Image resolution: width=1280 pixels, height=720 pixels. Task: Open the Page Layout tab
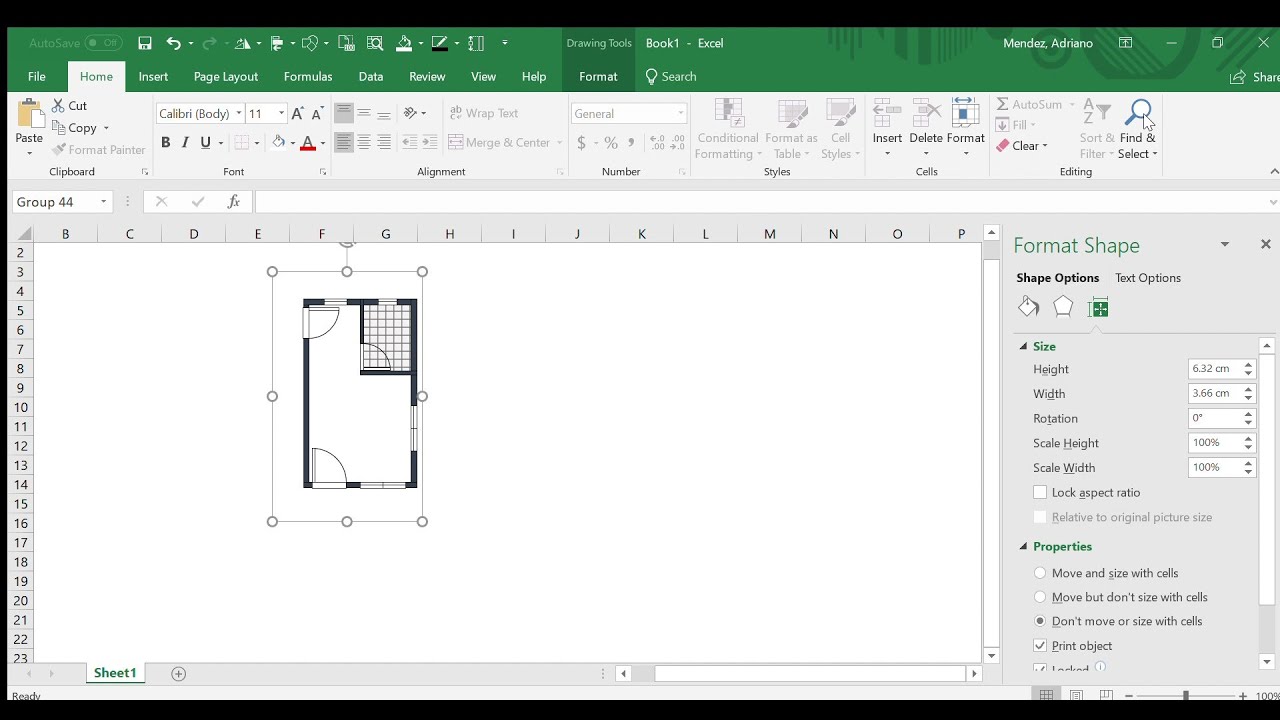click(226, 77)
